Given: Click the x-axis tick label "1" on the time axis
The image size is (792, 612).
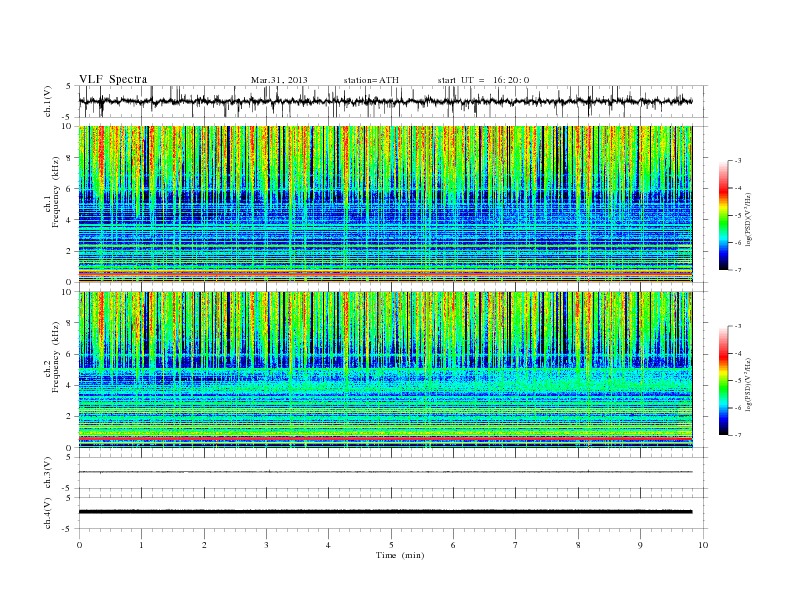Looking at the screenshot, I should click(x=141, y=545).
